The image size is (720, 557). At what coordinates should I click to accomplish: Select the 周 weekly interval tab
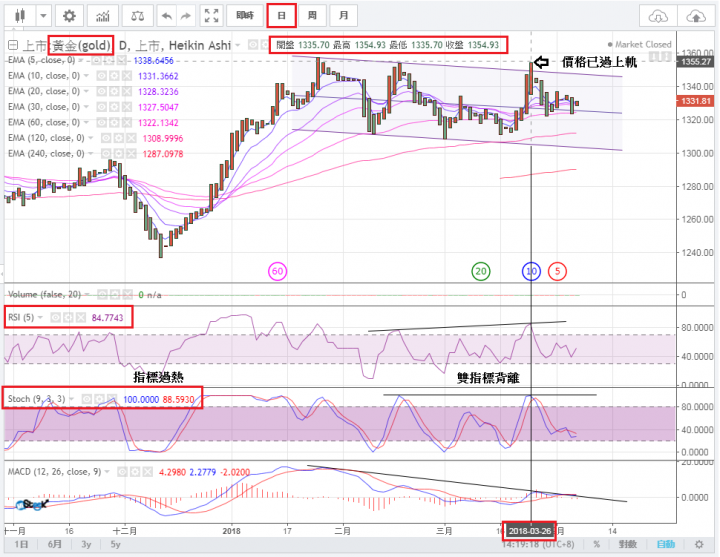coord(312,16)
